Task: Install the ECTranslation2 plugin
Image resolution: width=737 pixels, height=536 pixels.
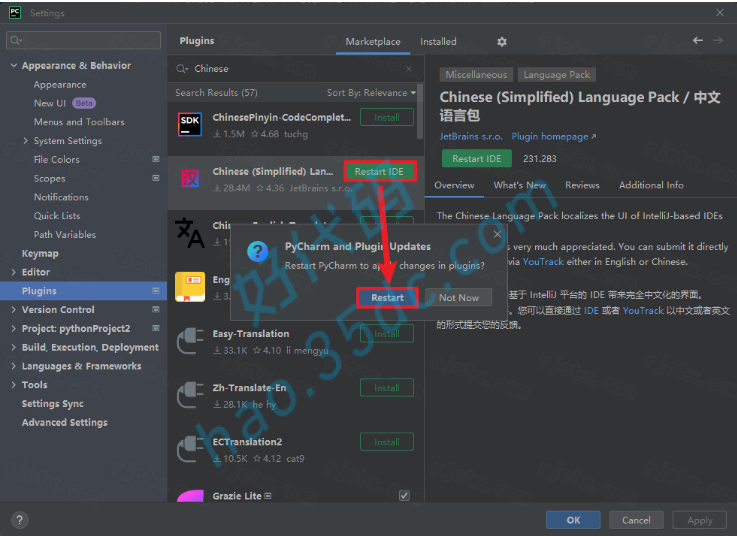Action: click(387, 442)
